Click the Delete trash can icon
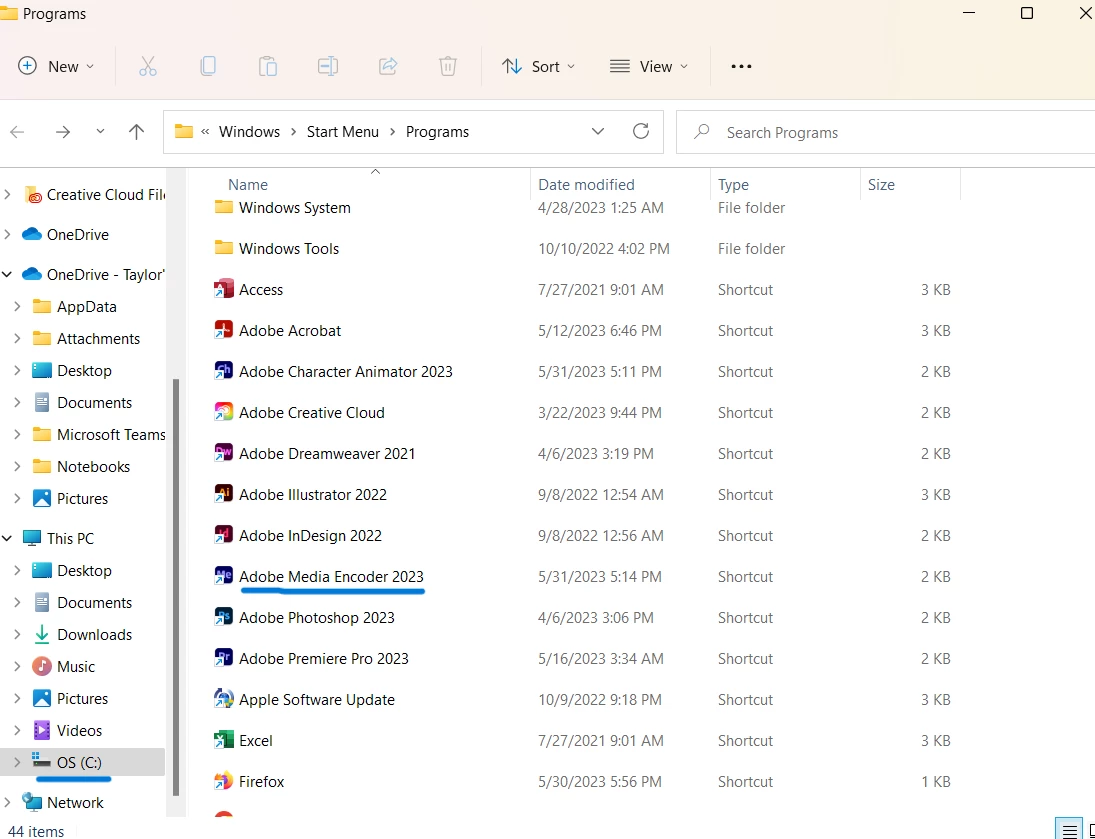Image resolution: width=1095 pixels, height=839 pixels. (448, 66)
